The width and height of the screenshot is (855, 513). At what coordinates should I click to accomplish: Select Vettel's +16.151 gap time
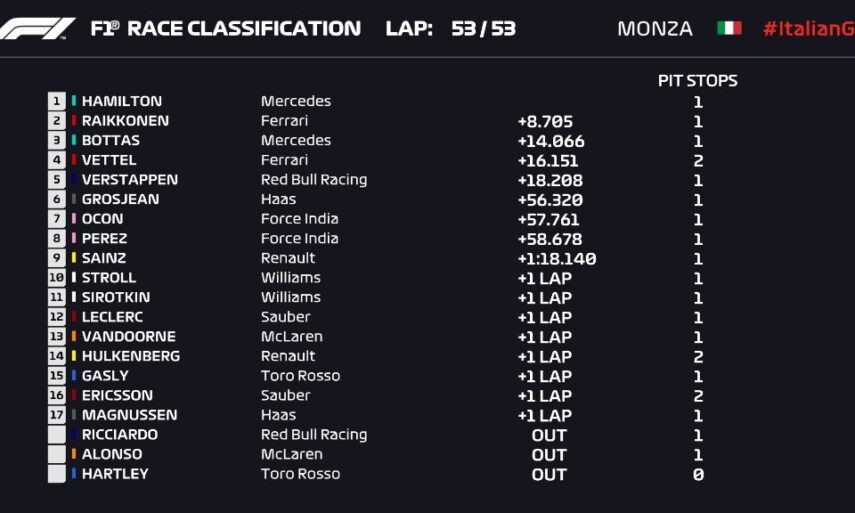tap(550, 160)
